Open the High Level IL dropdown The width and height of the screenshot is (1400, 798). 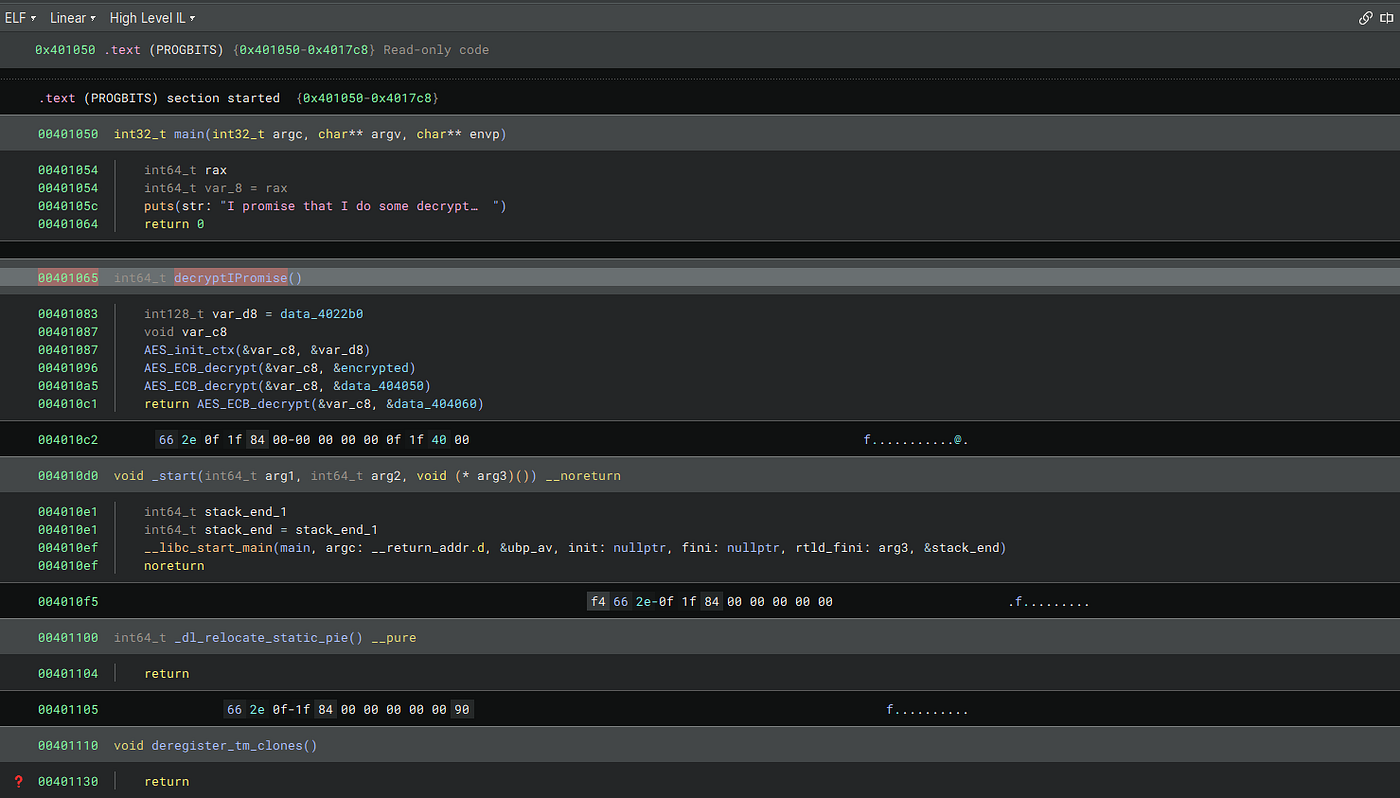152,18
